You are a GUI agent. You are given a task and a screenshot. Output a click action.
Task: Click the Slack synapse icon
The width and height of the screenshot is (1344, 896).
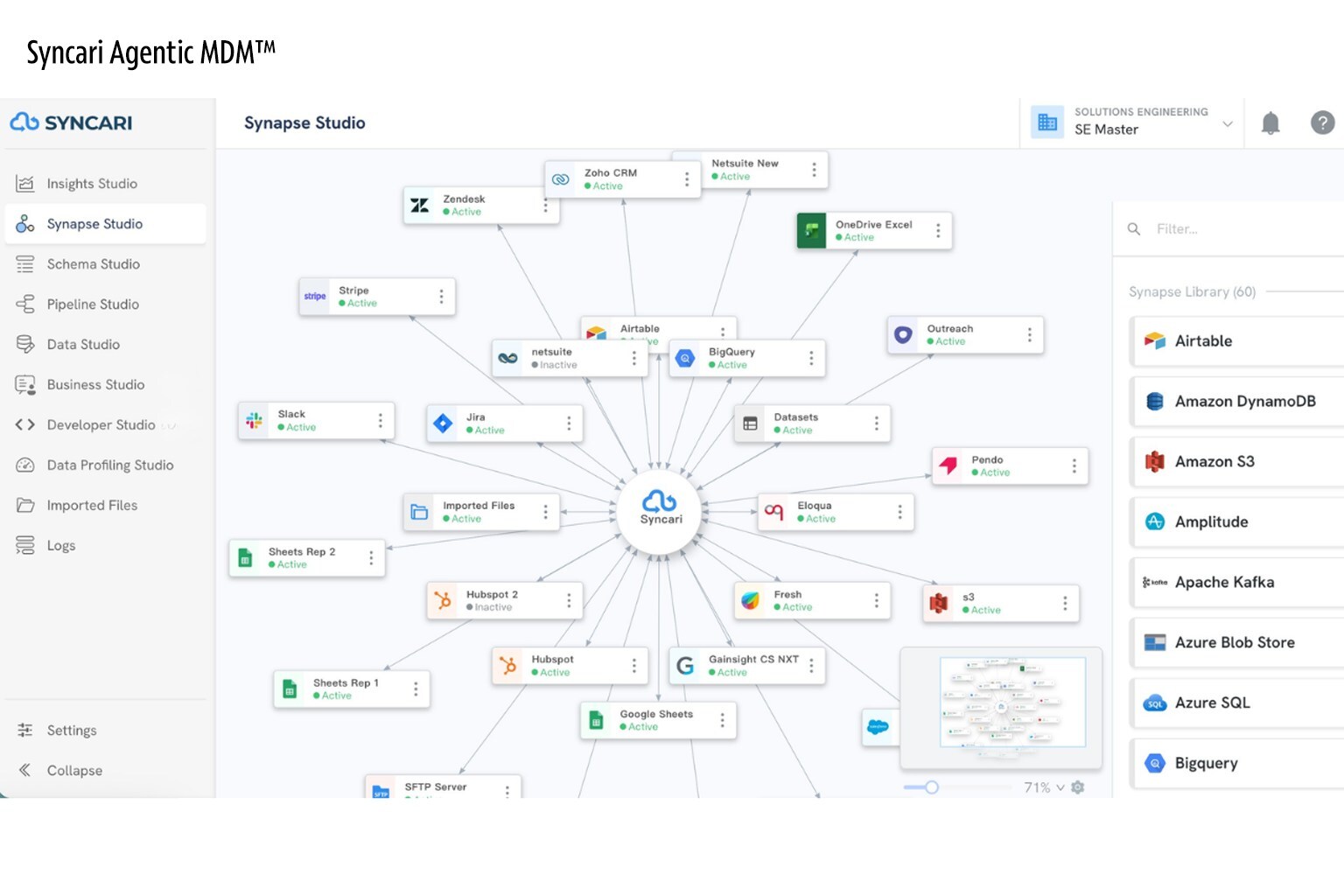coord(255,421)
